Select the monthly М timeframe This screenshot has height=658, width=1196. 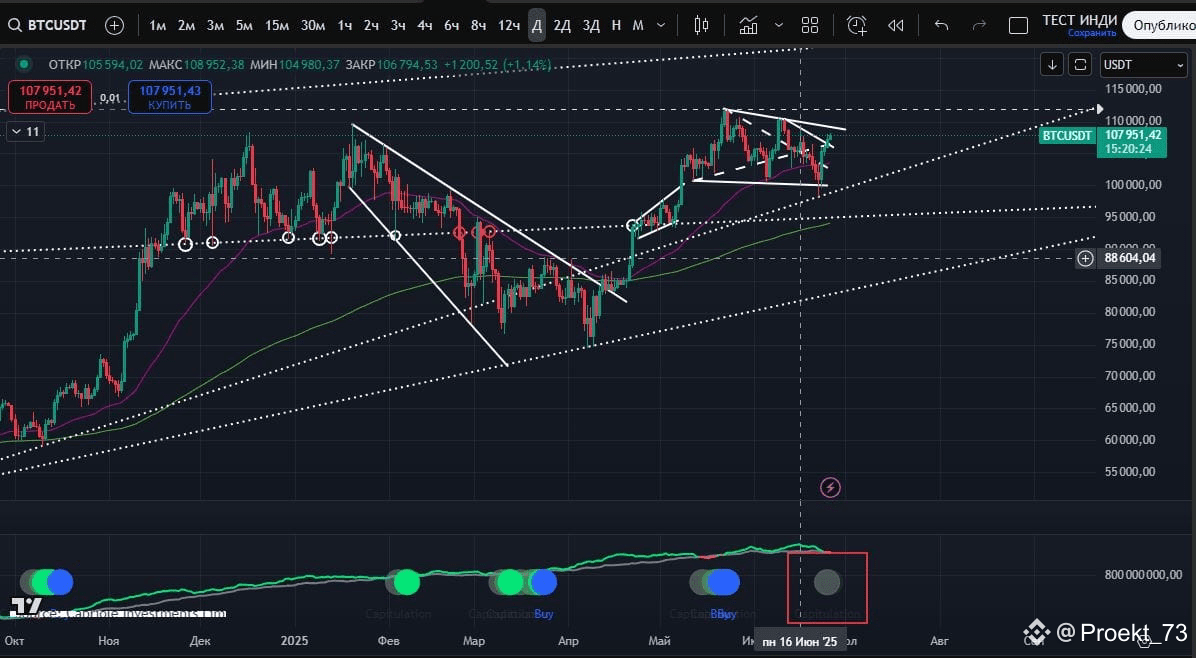(638, 26)
